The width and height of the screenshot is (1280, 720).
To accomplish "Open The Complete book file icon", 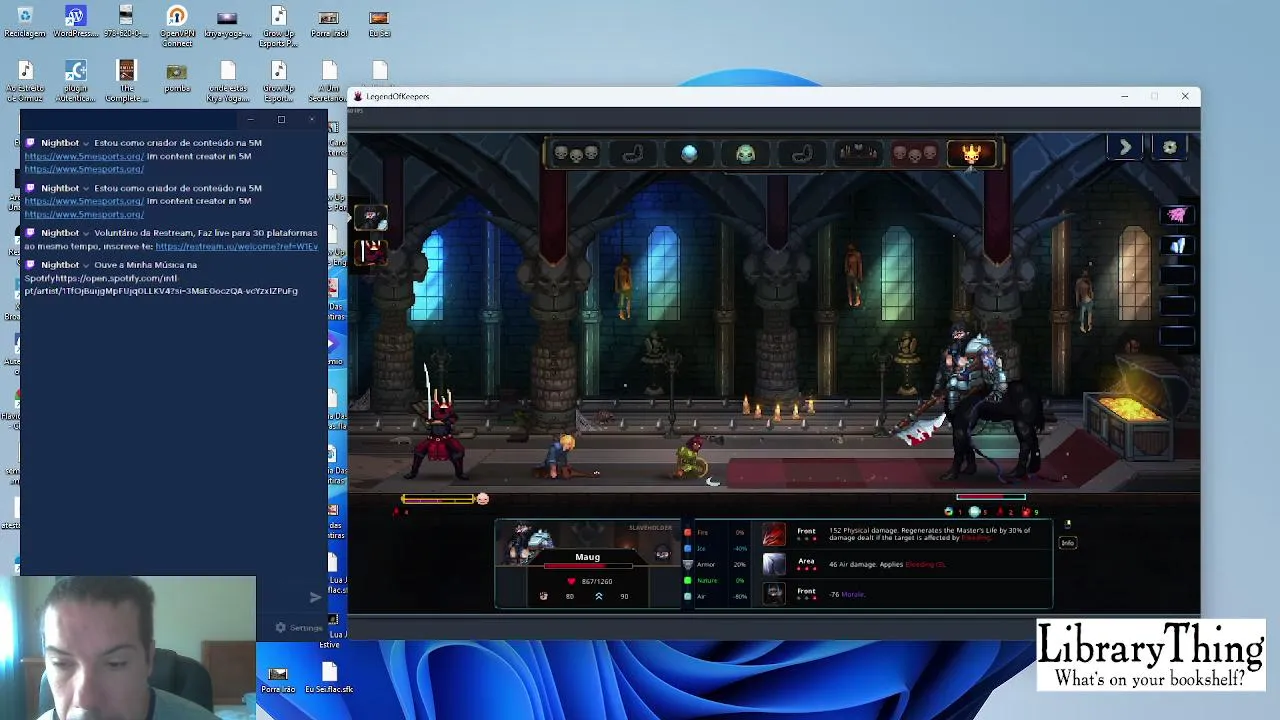I will (126, 82).
